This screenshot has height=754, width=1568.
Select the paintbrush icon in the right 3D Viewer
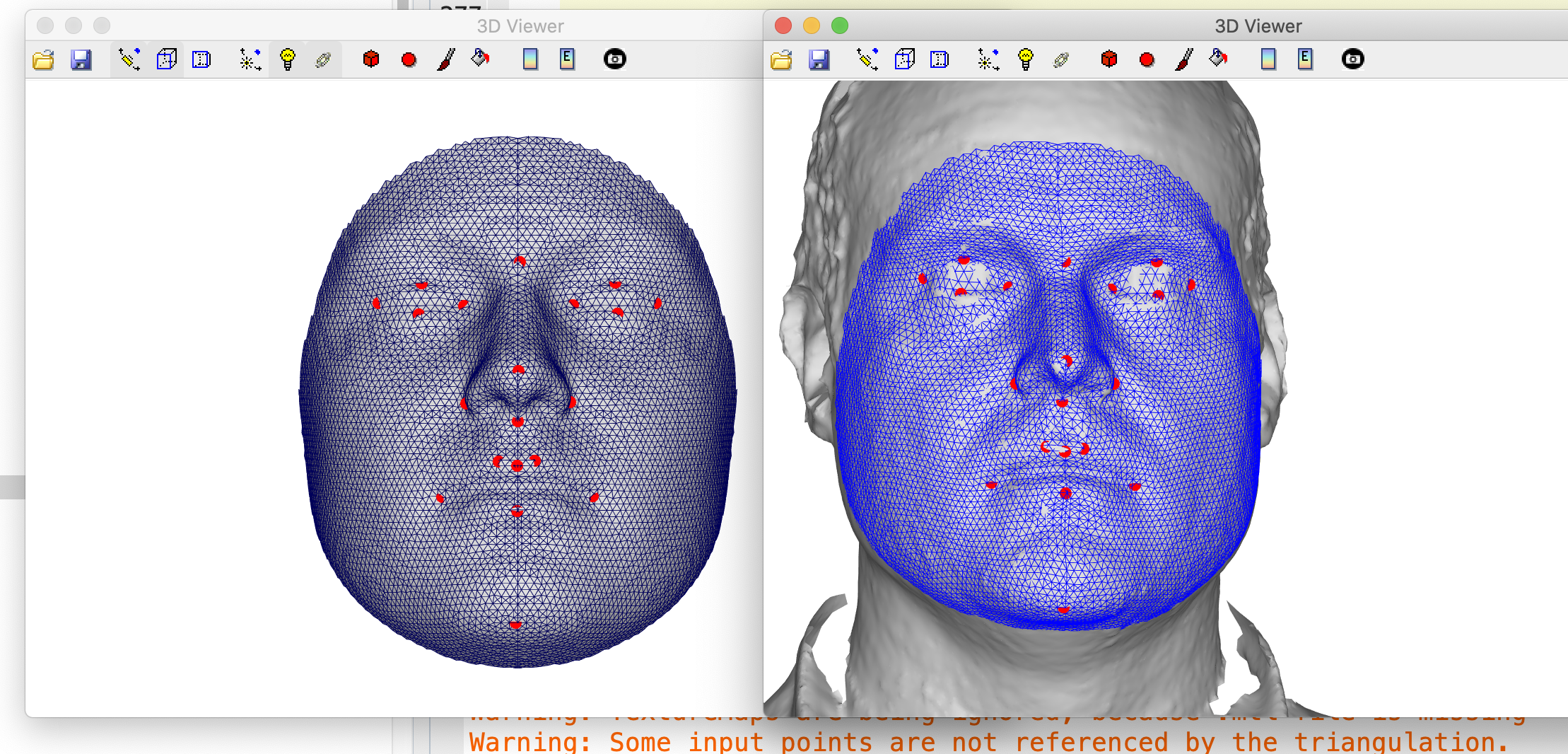coord(1183,59)
